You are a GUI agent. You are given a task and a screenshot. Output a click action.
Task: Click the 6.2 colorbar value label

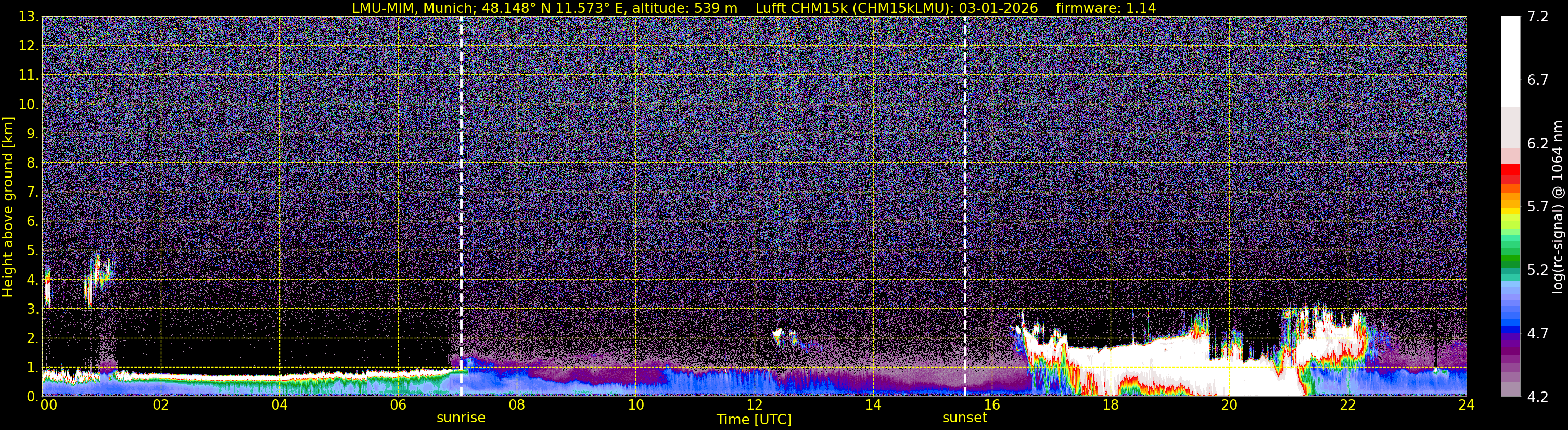click(1538, 143)
